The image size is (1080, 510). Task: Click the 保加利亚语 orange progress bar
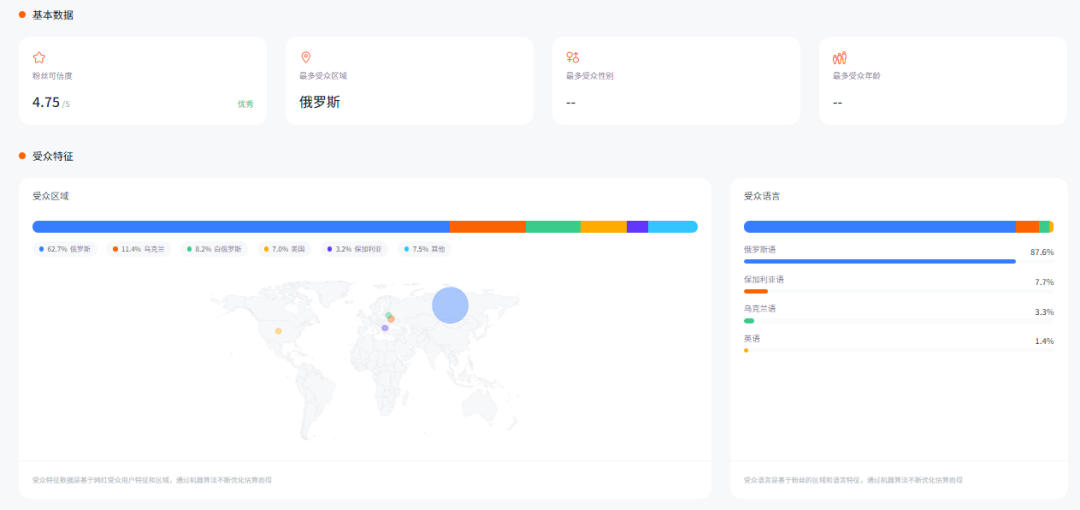coord(756,291)
